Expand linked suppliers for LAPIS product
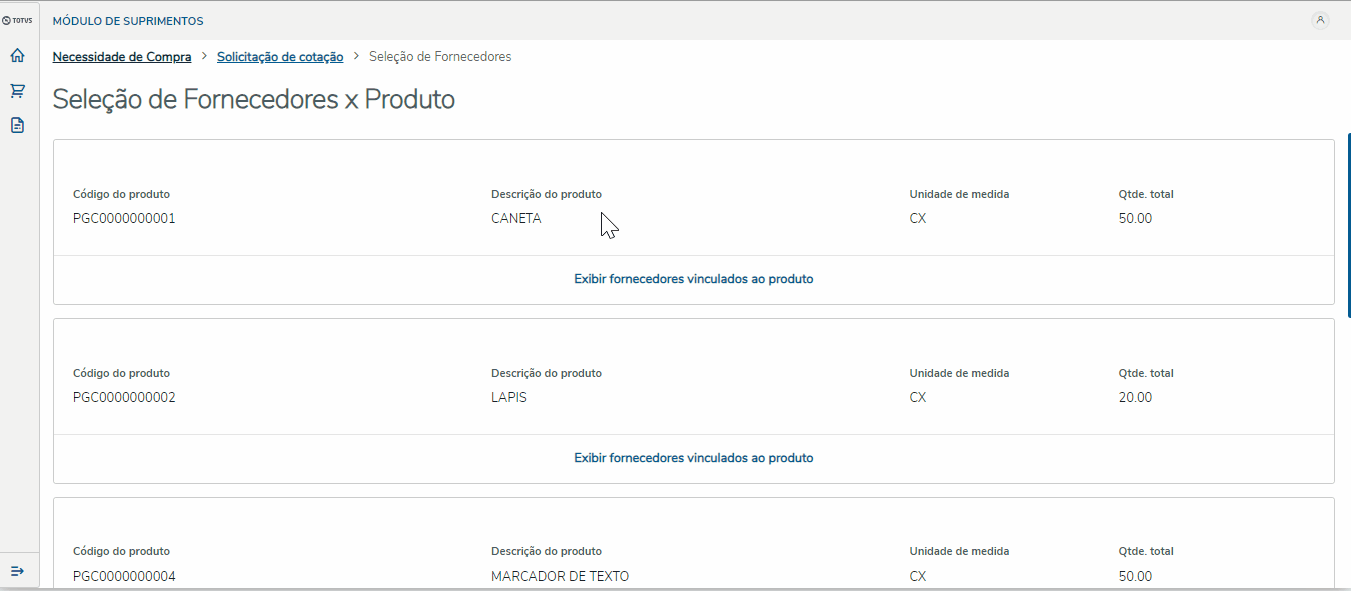Viewport: 1351px width, 591px height. 693,458
